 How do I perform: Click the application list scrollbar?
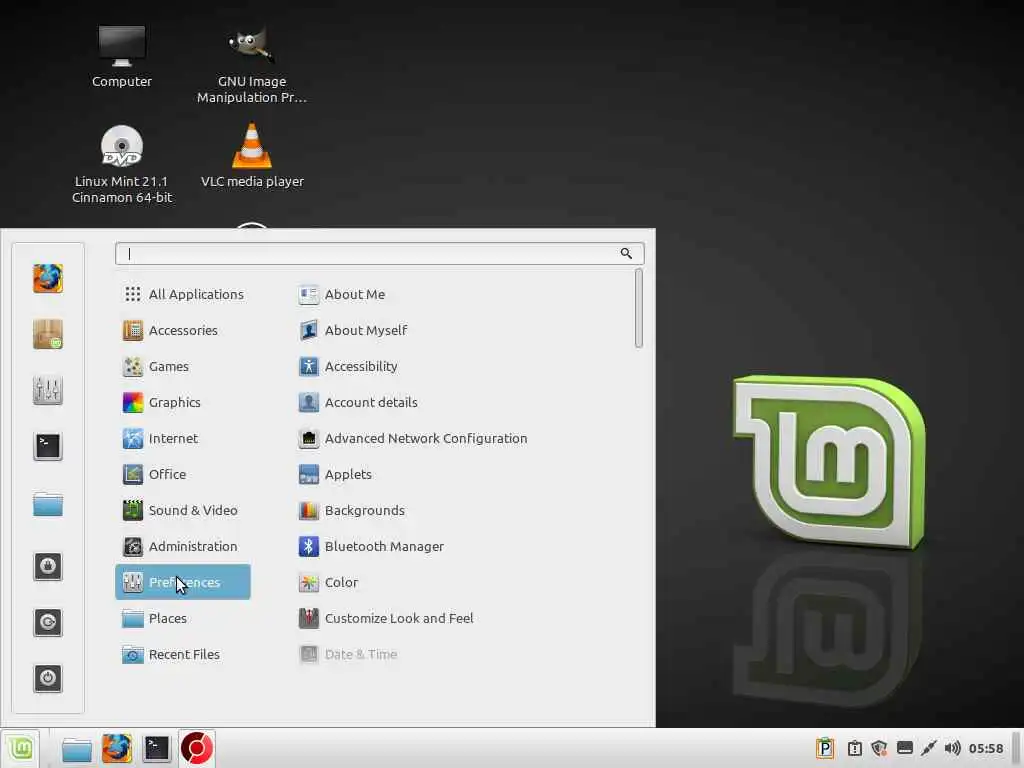pos(639,308)
